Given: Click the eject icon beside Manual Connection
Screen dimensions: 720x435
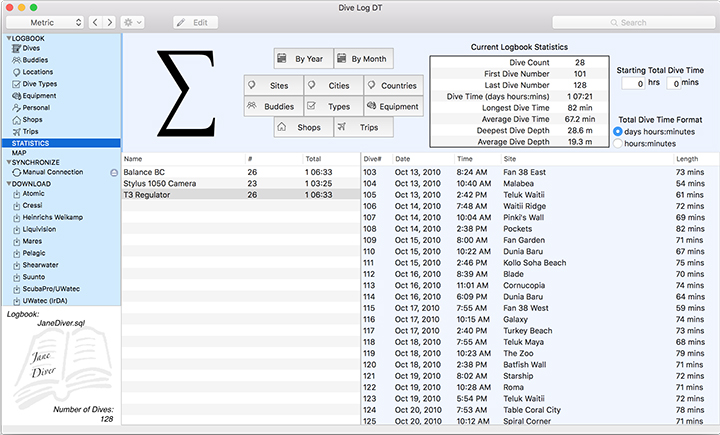Looking at the screenshot, I should 114,172.
